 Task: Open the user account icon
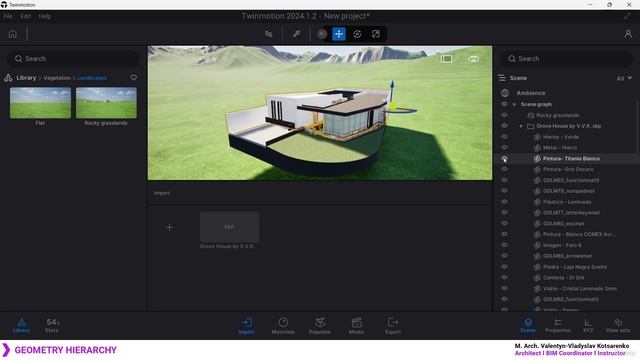coord(628,34)
